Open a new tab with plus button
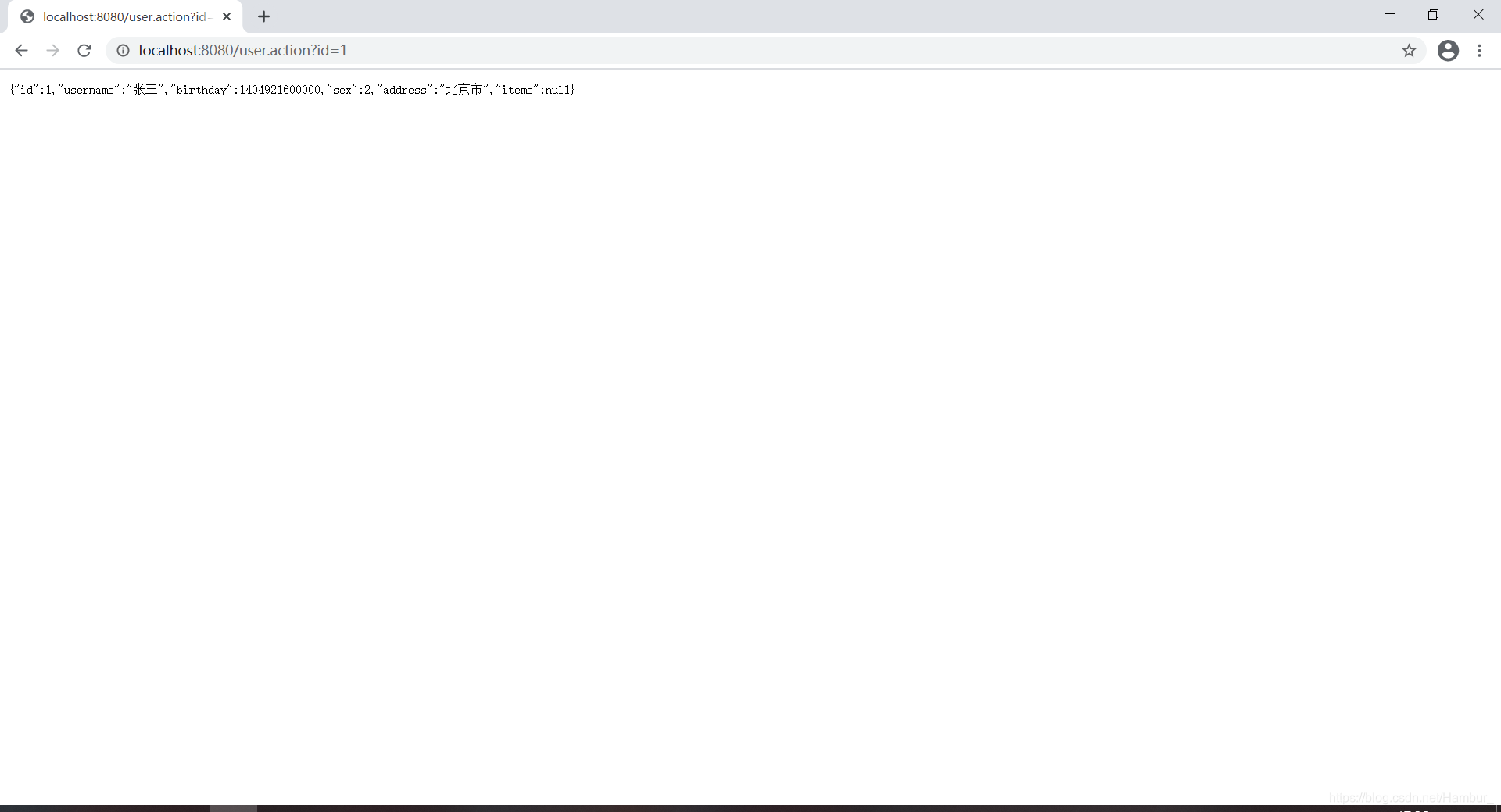 click(x=263, y=16)
